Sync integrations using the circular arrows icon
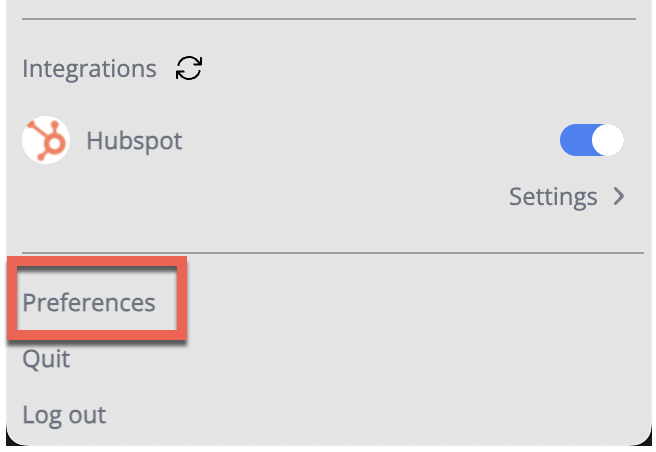 188,69
